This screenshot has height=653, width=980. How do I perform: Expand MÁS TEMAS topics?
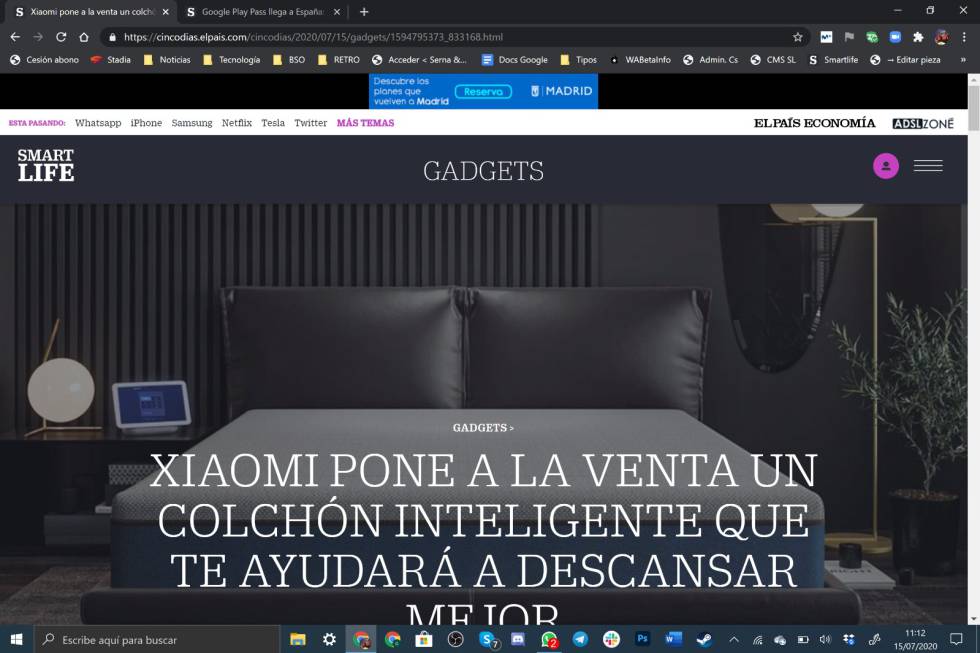366,123
